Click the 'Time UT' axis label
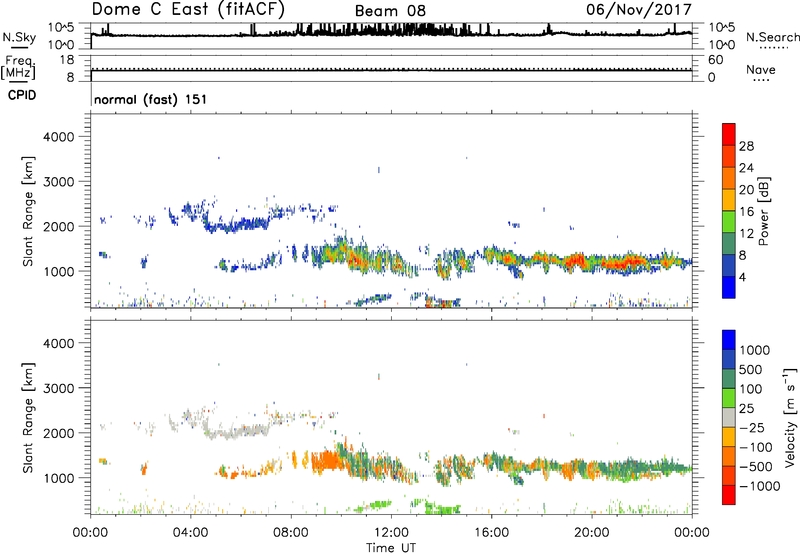Viewport: 800px width, 554px height. pyautogui.click(x=391, y=548)
